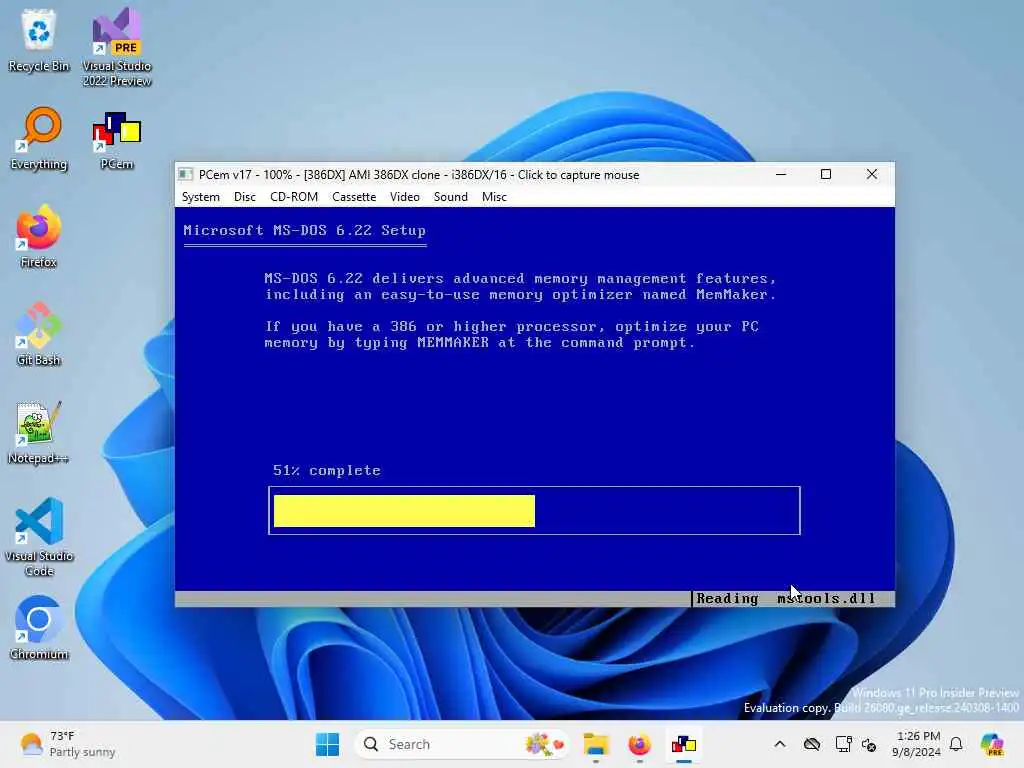Open File Explorer from the taskbar
The width and height of the screenshot is (1024, 768).
[x=596, y=744]
